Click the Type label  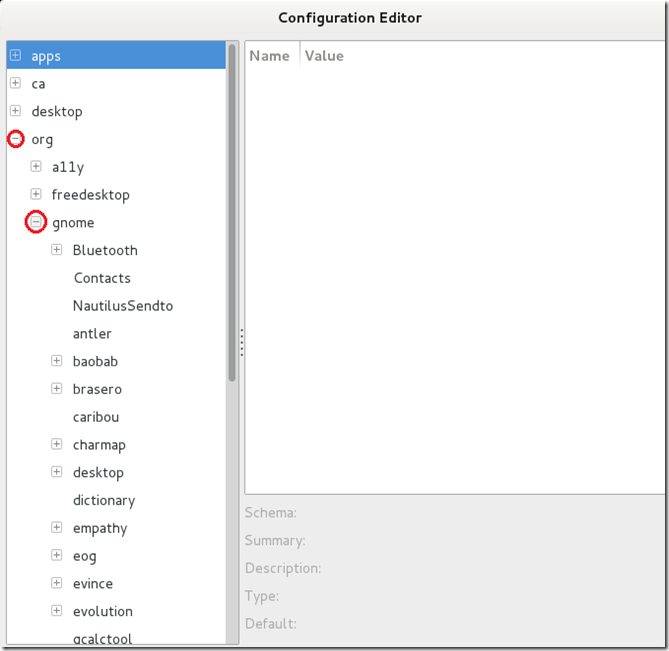262,596
